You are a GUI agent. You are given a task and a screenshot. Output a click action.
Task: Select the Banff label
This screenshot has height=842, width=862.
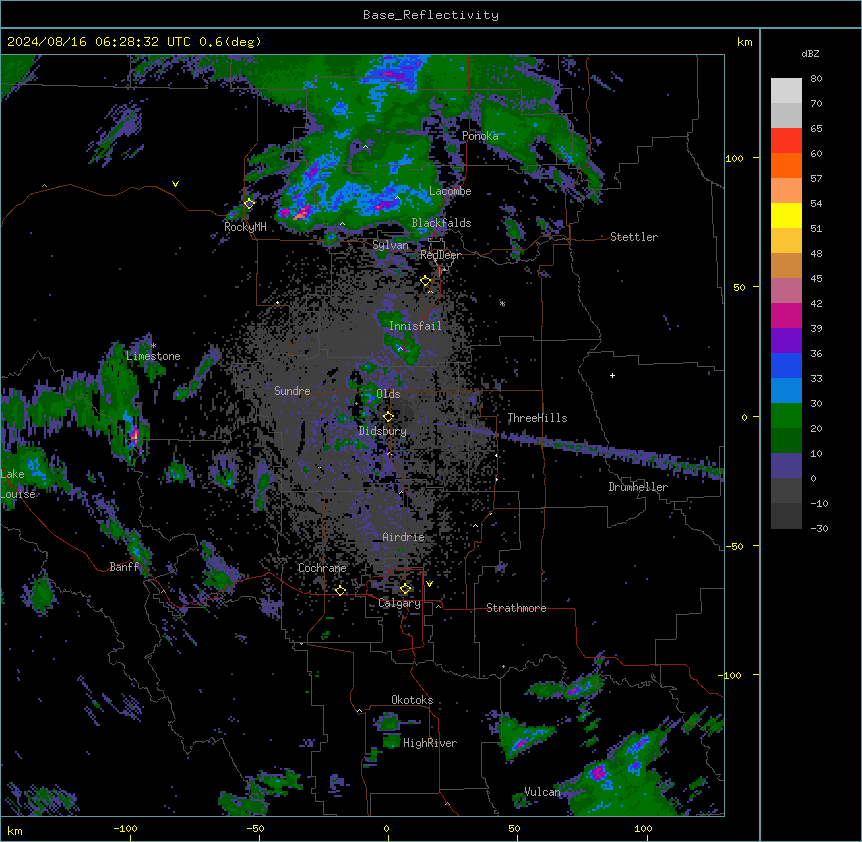(x=124, y=567)
